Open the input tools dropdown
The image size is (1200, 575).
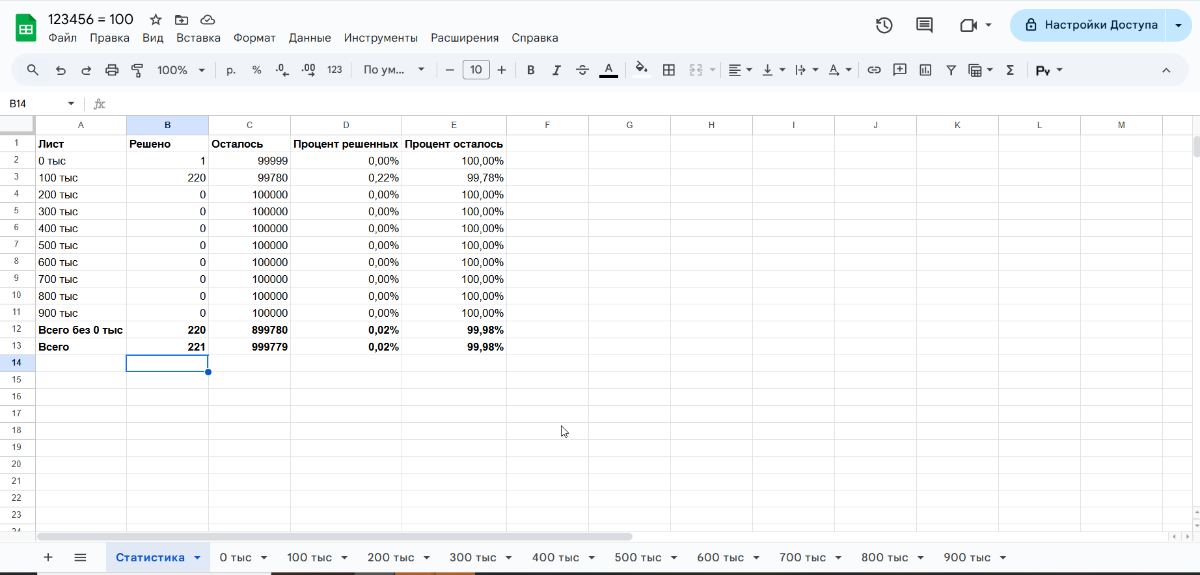coord(1049,70)
